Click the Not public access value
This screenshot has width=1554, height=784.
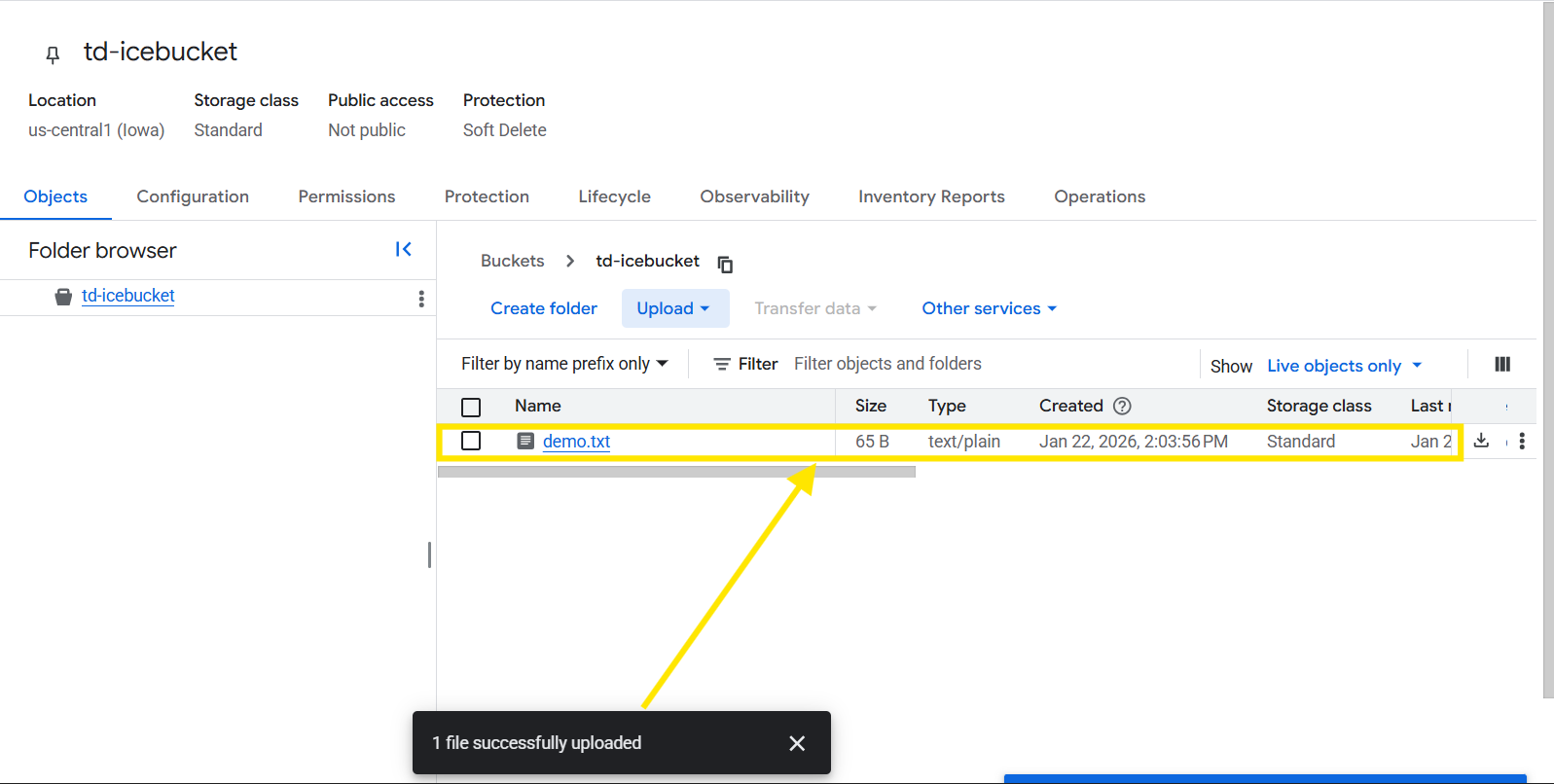366,130
